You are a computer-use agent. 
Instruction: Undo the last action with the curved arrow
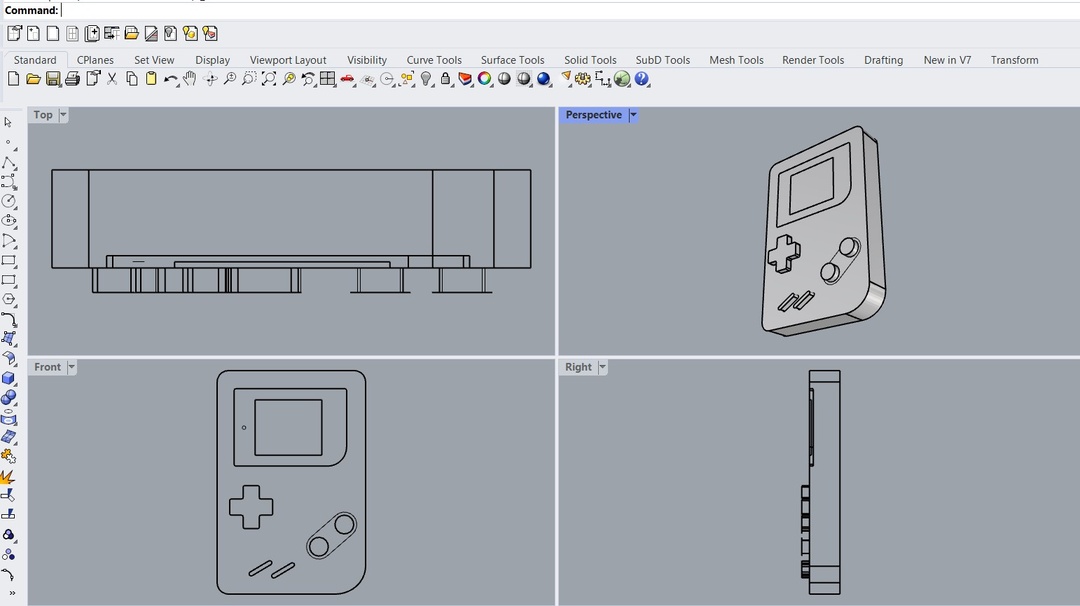pos(170,79)
